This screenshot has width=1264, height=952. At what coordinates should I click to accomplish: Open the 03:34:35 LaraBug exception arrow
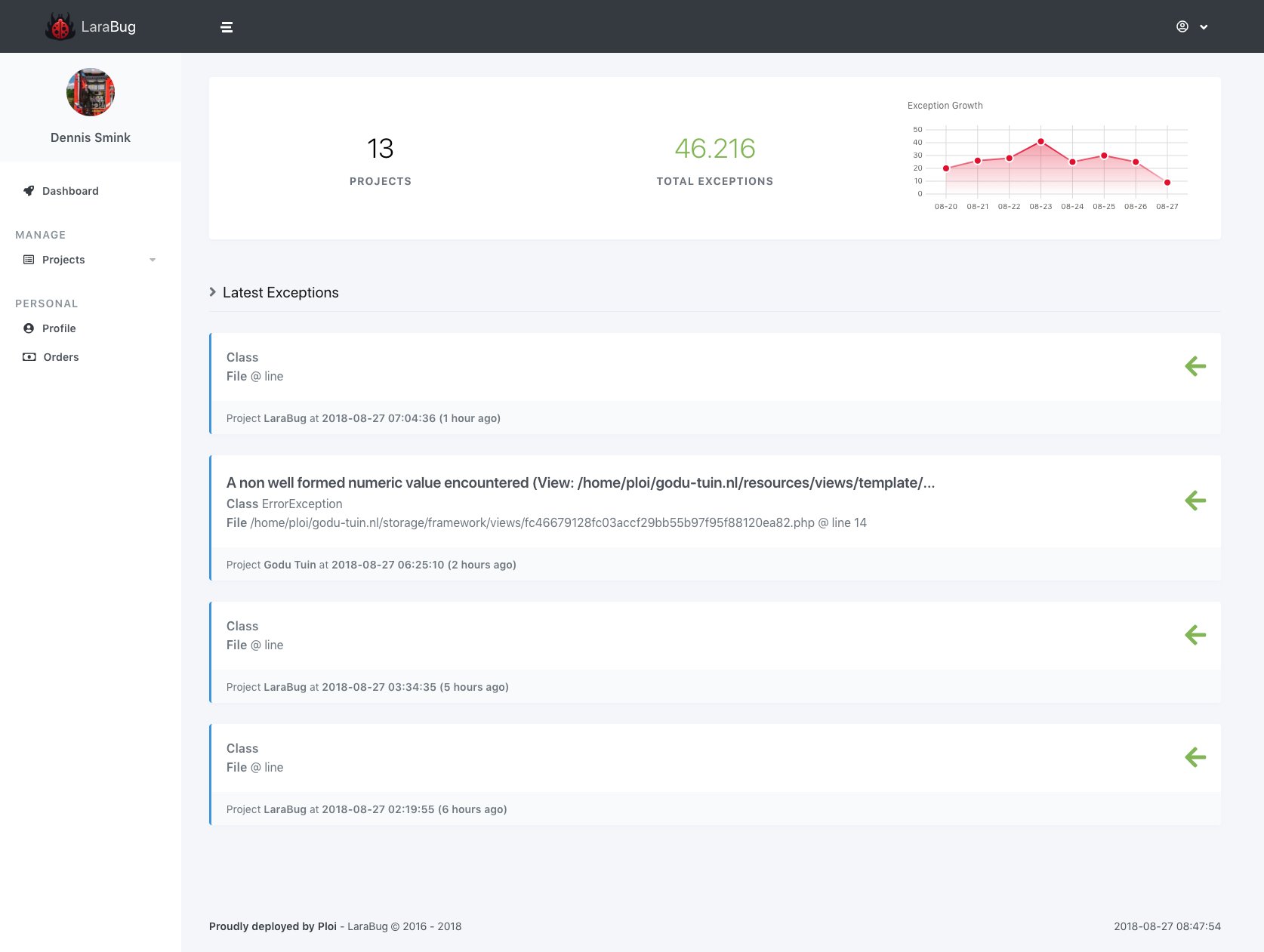(1195, 635)
